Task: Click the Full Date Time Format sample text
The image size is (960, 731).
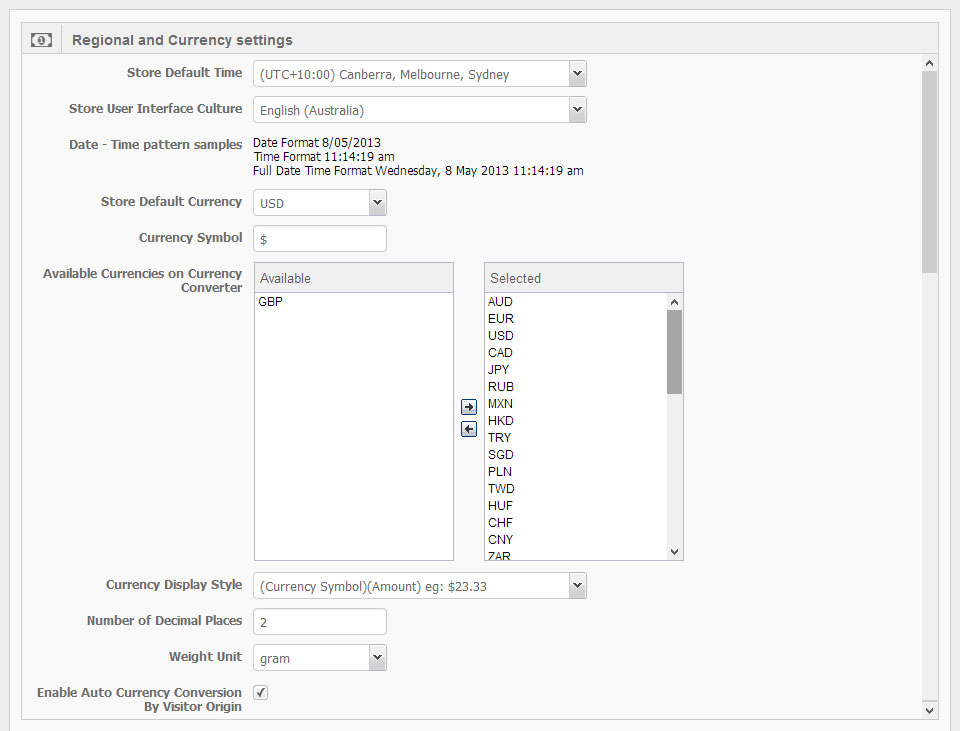Action: pos(418,171)
